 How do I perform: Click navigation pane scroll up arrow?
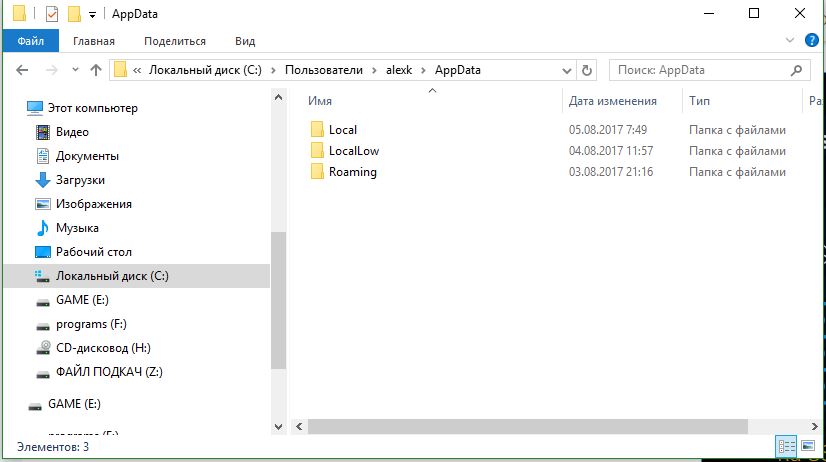(279, 97)
